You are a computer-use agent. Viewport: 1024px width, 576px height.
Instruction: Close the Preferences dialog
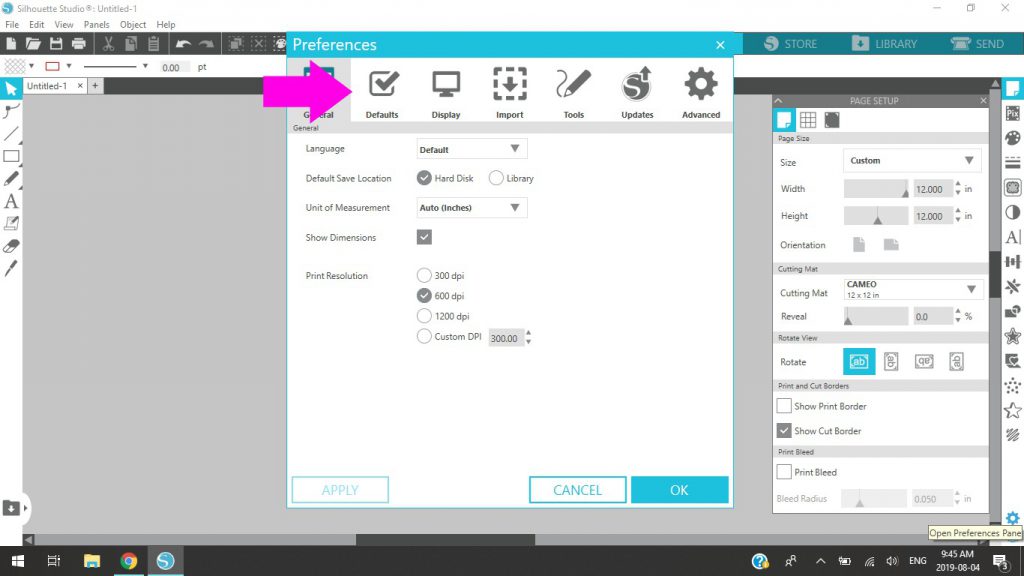720,45
